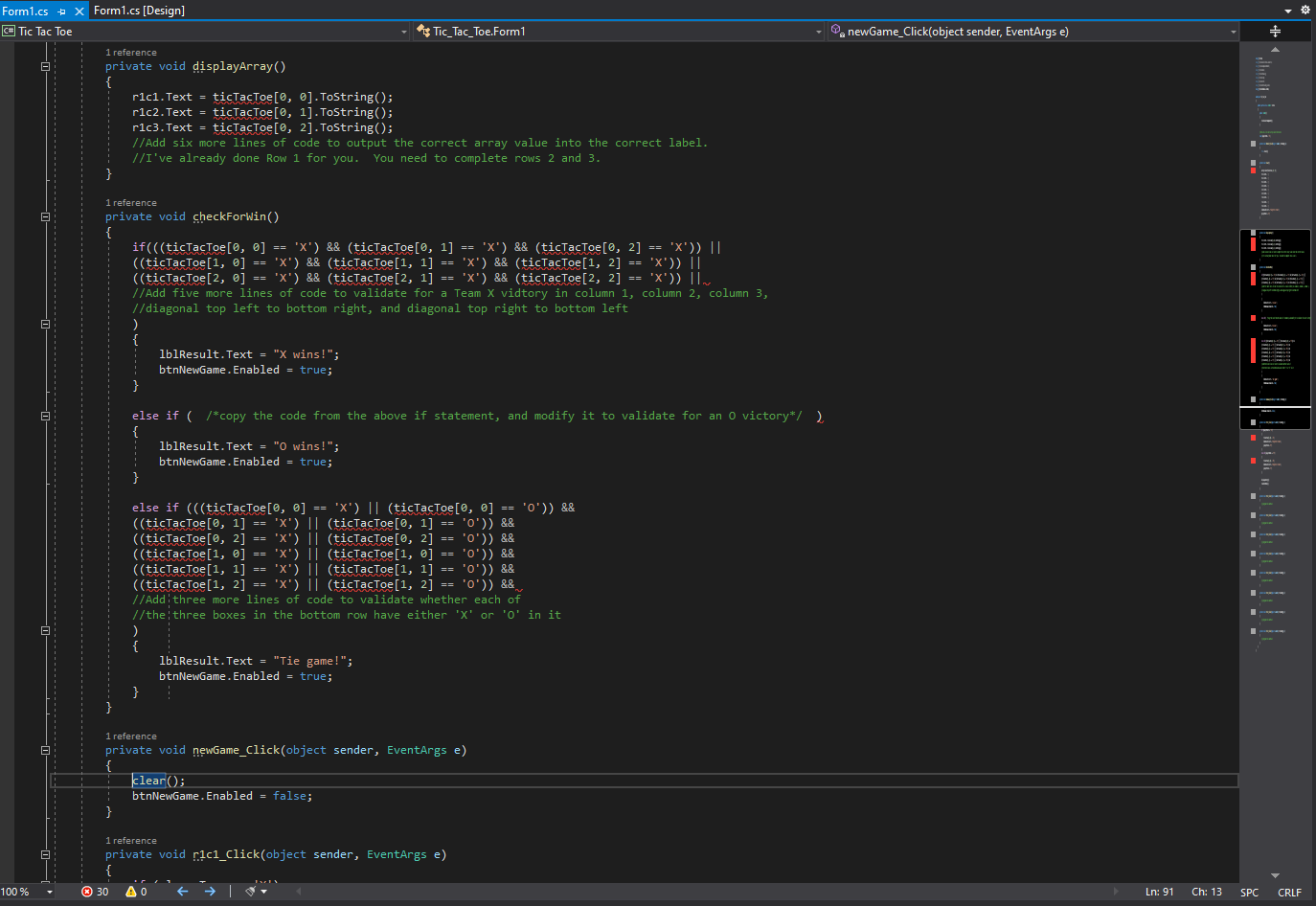Collapse the checkForWin method
The image size is (1316, 906).
click(x=45, y=217)
